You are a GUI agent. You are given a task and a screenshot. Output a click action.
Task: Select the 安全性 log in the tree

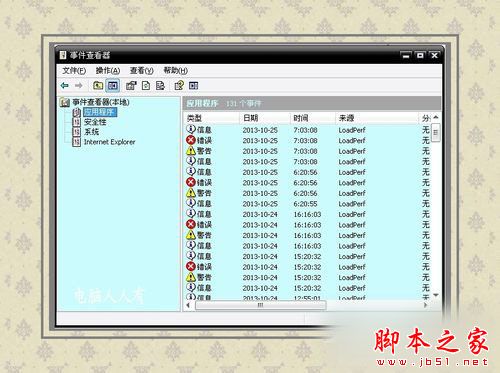tap(95, 122)
